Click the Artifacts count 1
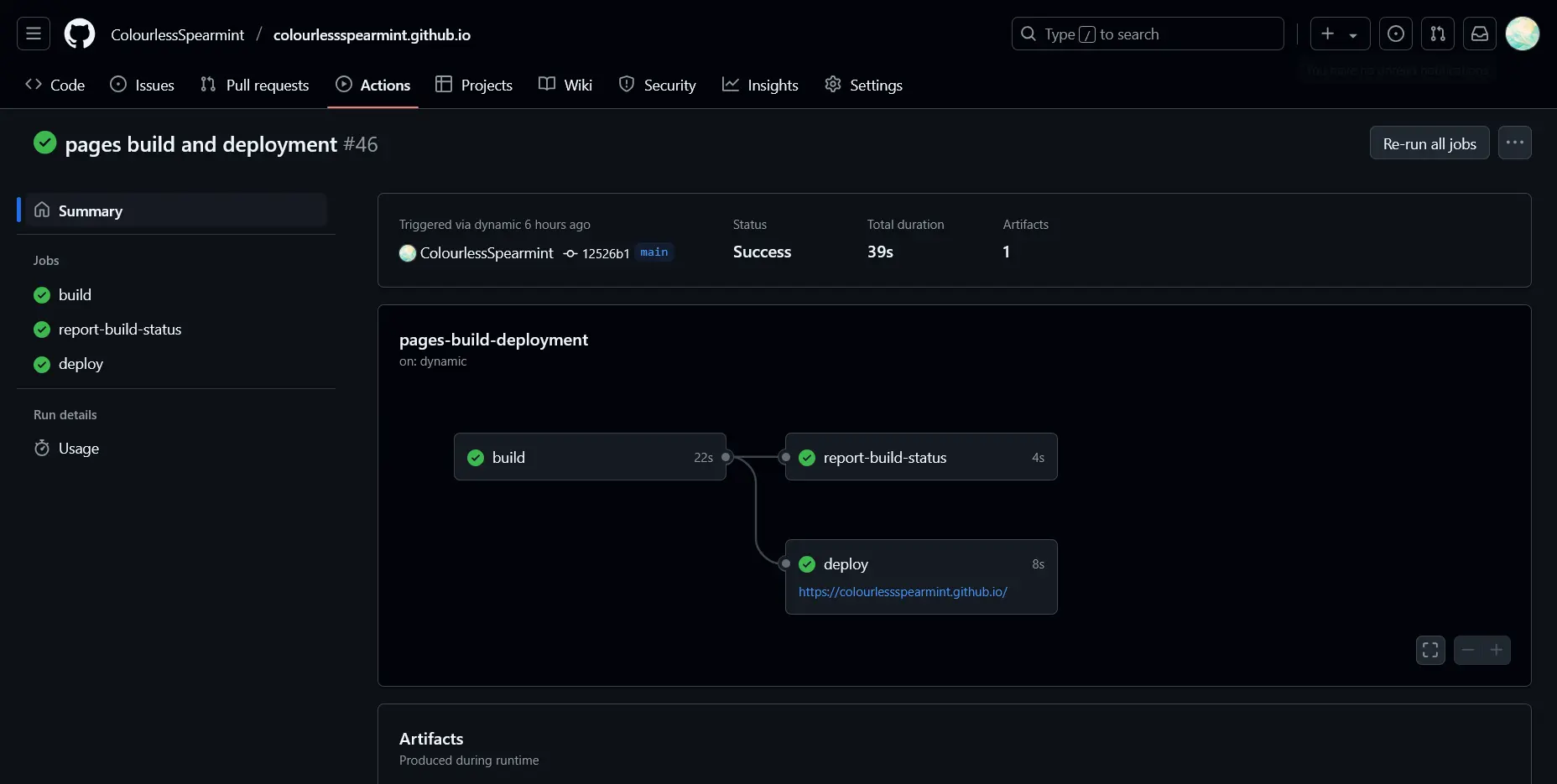 [x=1007, y=252]
